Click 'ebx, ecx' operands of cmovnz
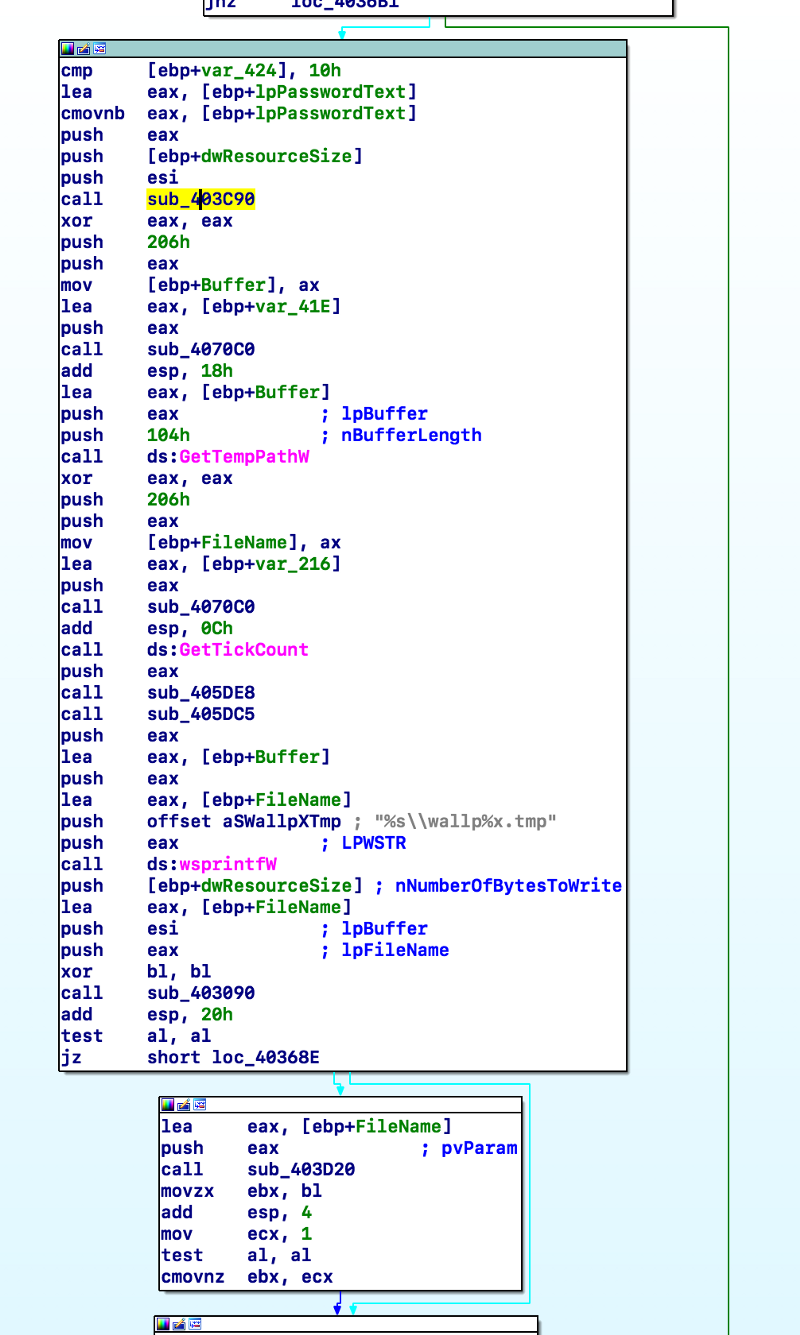800x1335 pixels. [x=290, y=1277]
